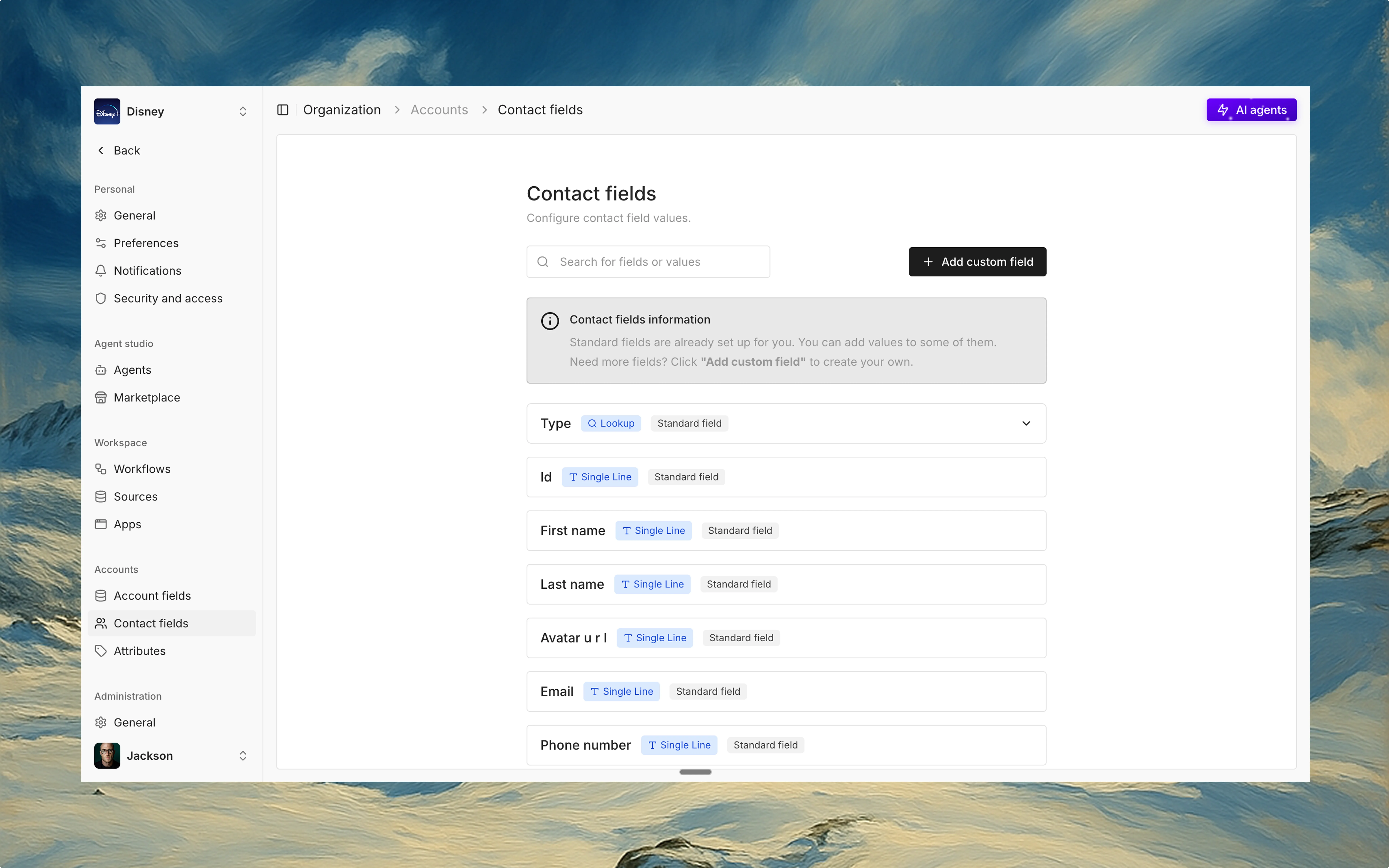Select the Avatar u r l field
Viewport: 1389px width, 868px height.
tap(786, 638)
